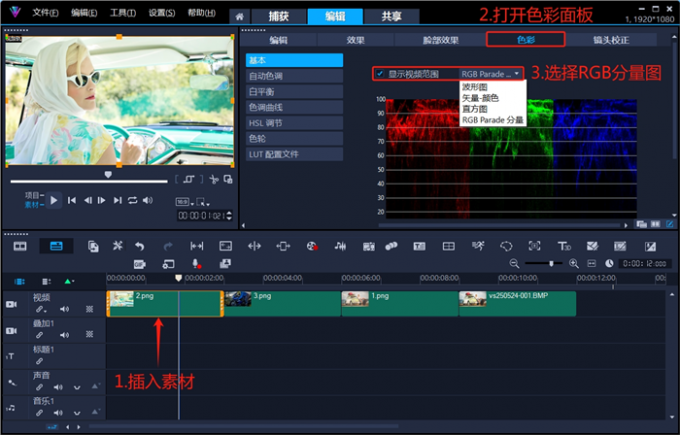The width and height of the screenshot is (680, 435).
Task: Click the home tab icon
Action: point(239,17)
